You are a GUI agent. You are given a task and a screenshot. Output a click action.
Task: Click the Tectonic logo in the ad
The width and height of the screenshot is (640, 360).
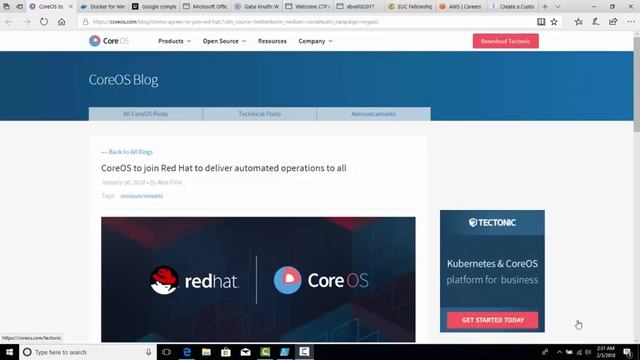point(492,222)
